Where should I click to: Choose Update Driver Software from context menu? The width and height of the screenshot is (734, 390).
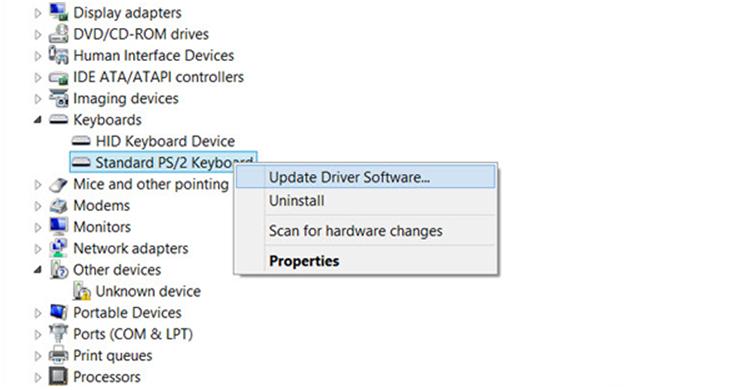point(365,177)
